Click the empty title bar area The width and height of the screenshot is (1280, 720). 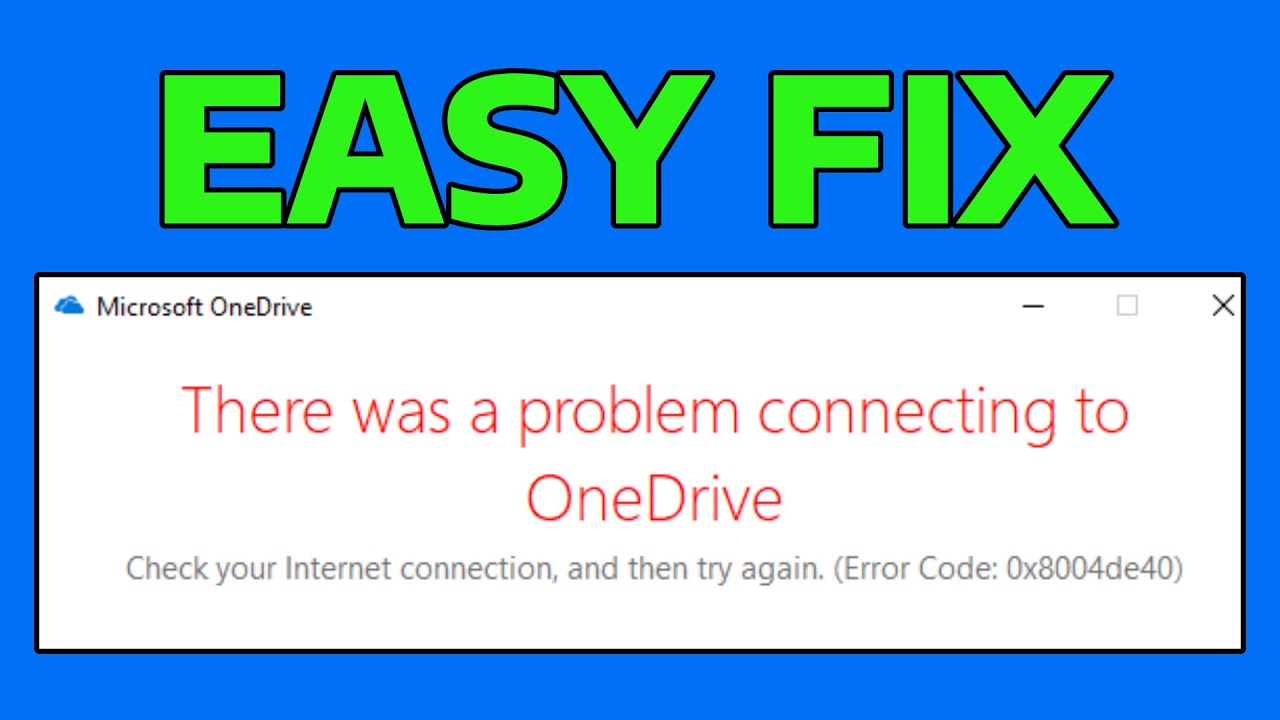660,306
